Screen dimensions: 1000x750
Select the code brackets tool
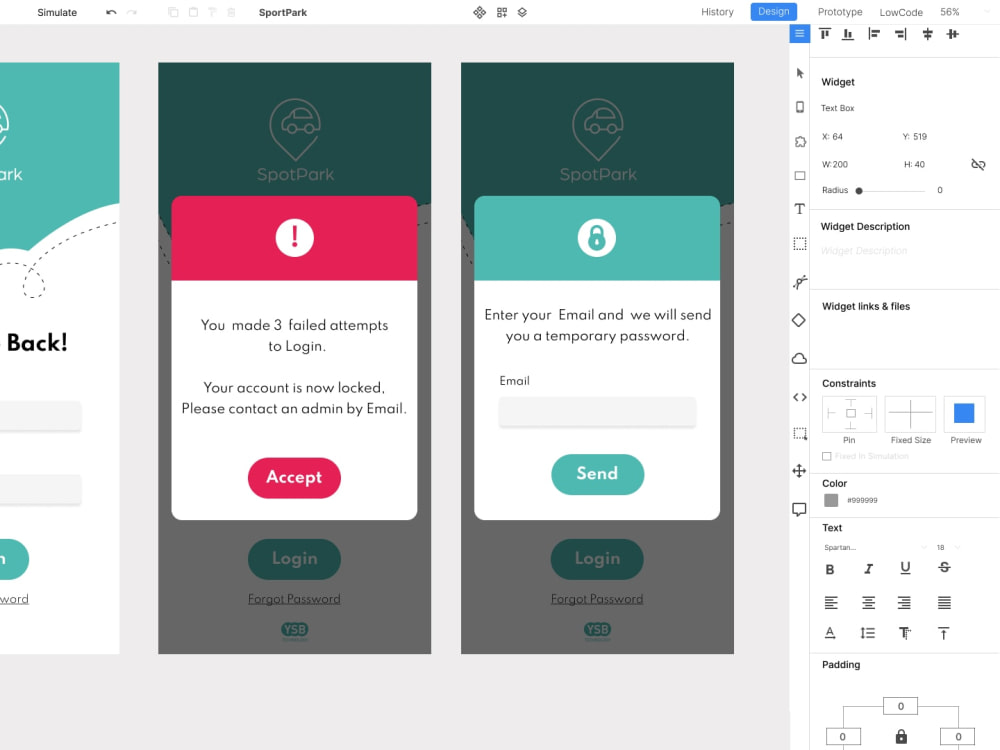799,397
